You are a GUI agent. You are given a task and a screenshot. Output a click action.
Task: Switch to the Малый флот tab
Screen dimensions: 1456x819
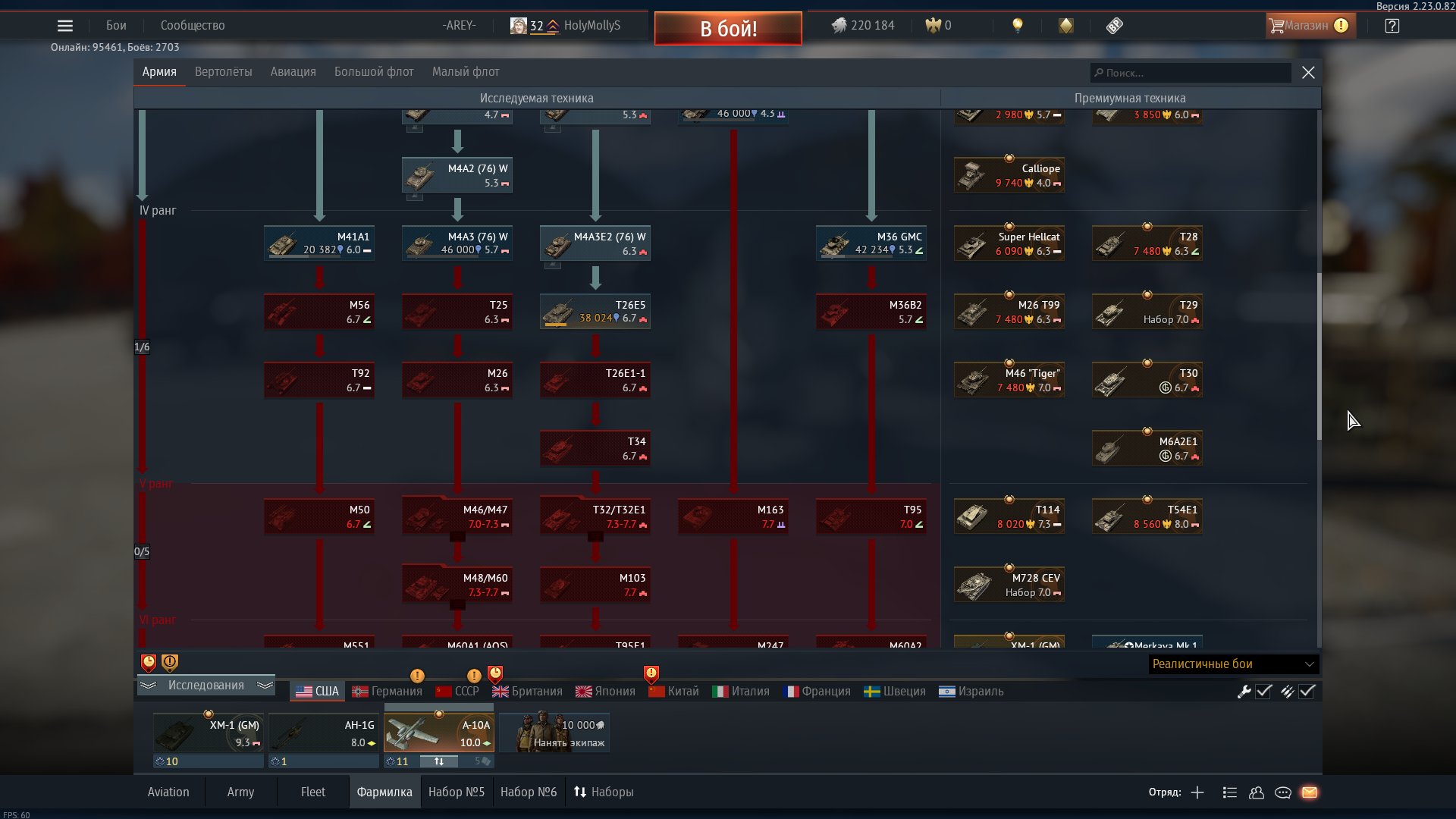[466, 72]
